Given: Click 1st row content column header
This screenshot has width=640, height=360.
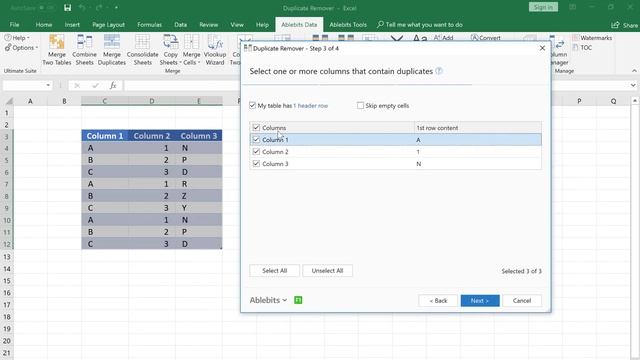Looking at the screenshot, I should (478, 128).
